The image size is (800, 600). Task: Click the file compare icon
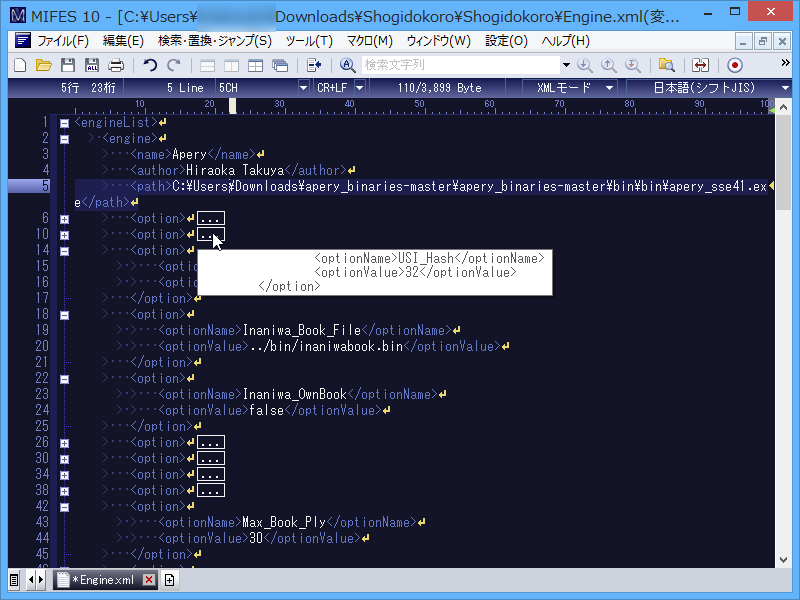(x=701, y=65)
